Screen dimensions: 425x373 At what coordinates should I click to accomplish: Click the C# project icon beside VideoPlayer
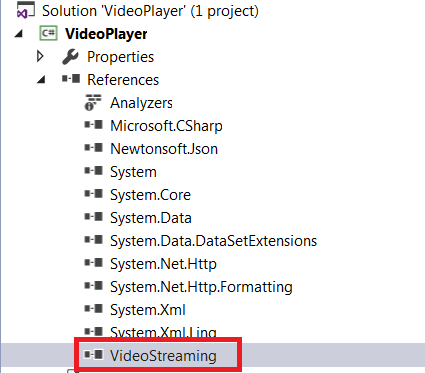pos(49,33)
